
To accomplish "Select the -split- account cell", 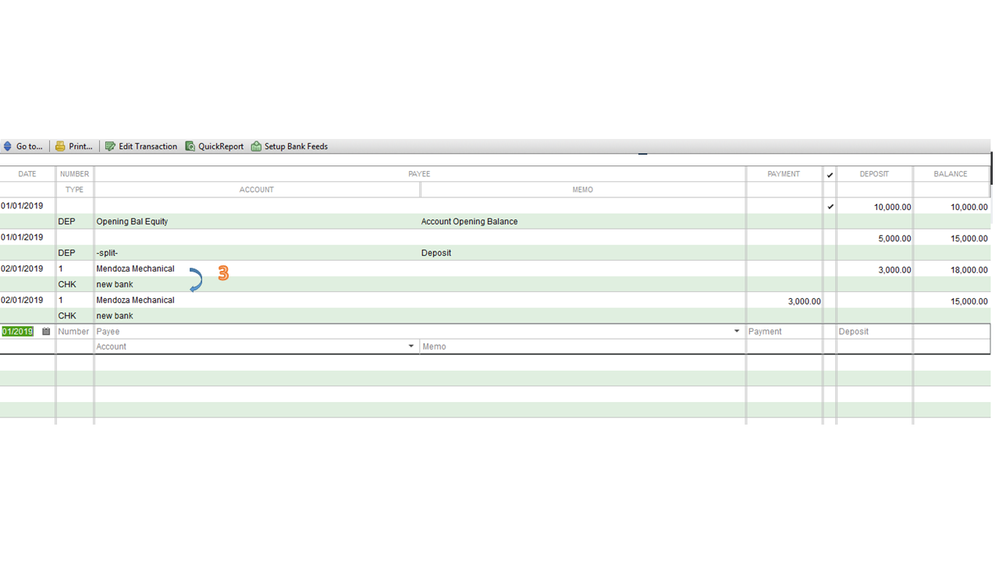I will [x=107, y=253].
